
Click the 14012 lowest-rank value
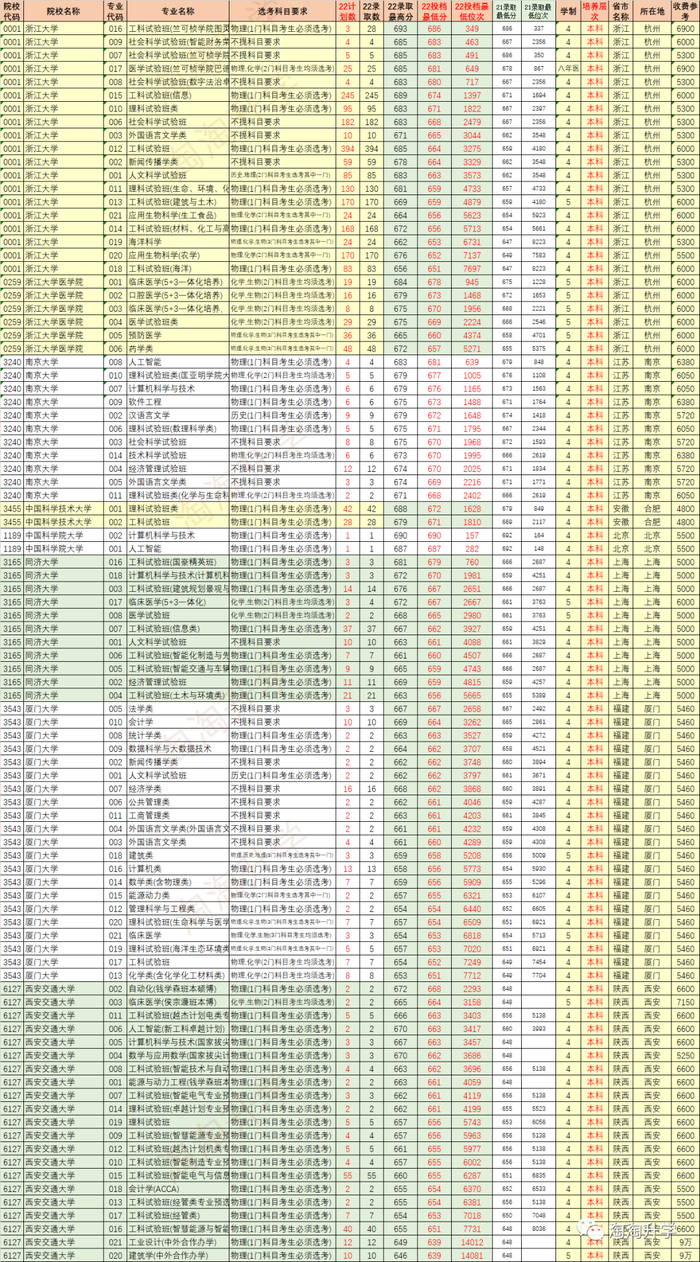(x=472, y=1241)
